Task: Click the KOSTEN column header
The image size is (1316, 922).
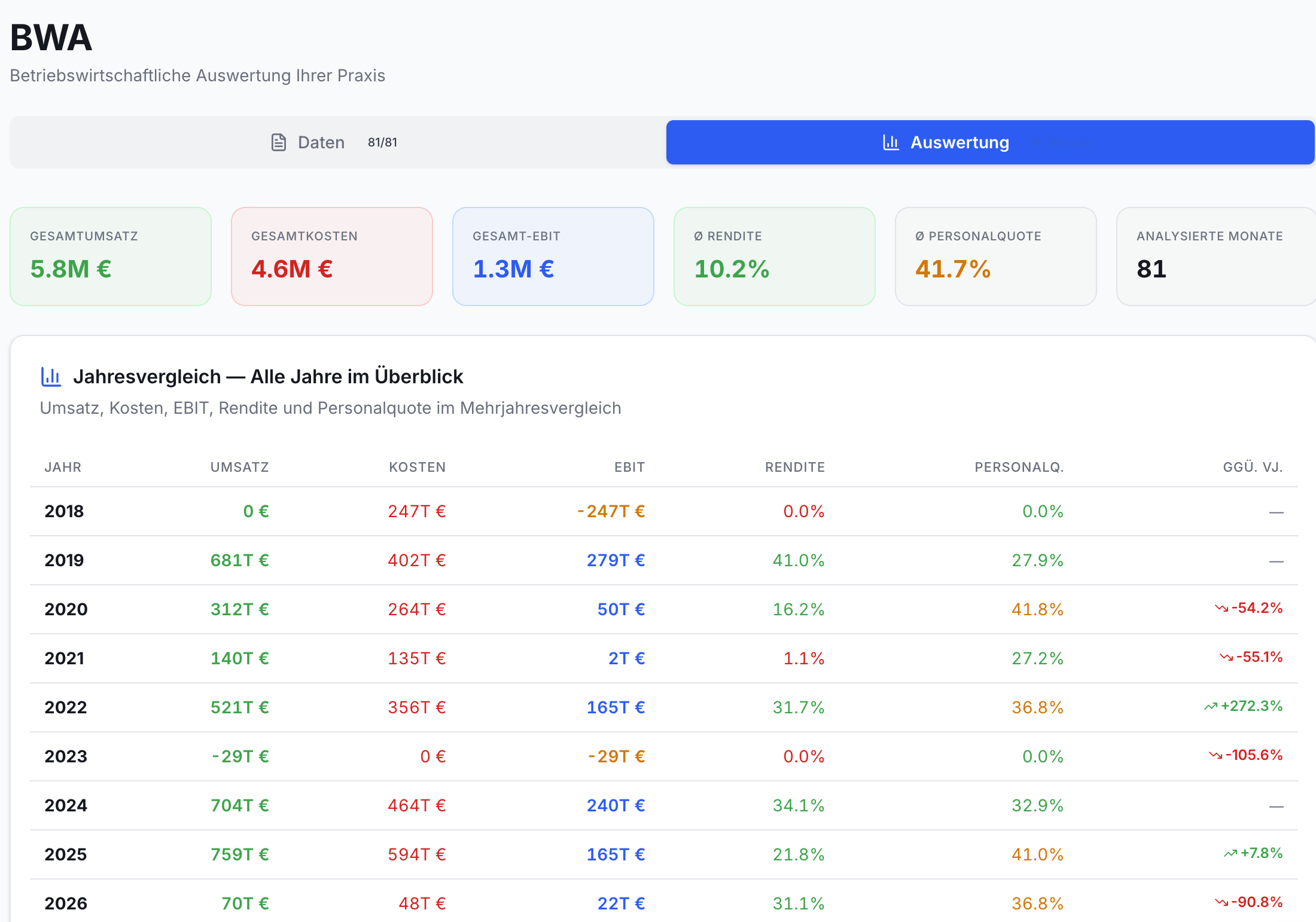Action: [x=418, y=467]
